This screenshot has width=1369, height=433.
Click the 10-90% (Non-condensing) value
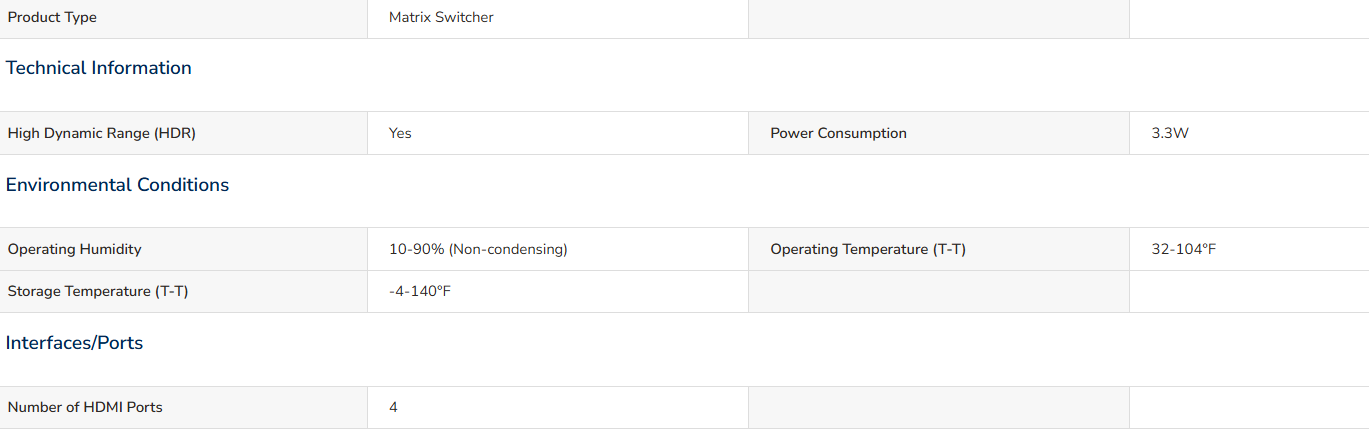[x=478, y=249]
